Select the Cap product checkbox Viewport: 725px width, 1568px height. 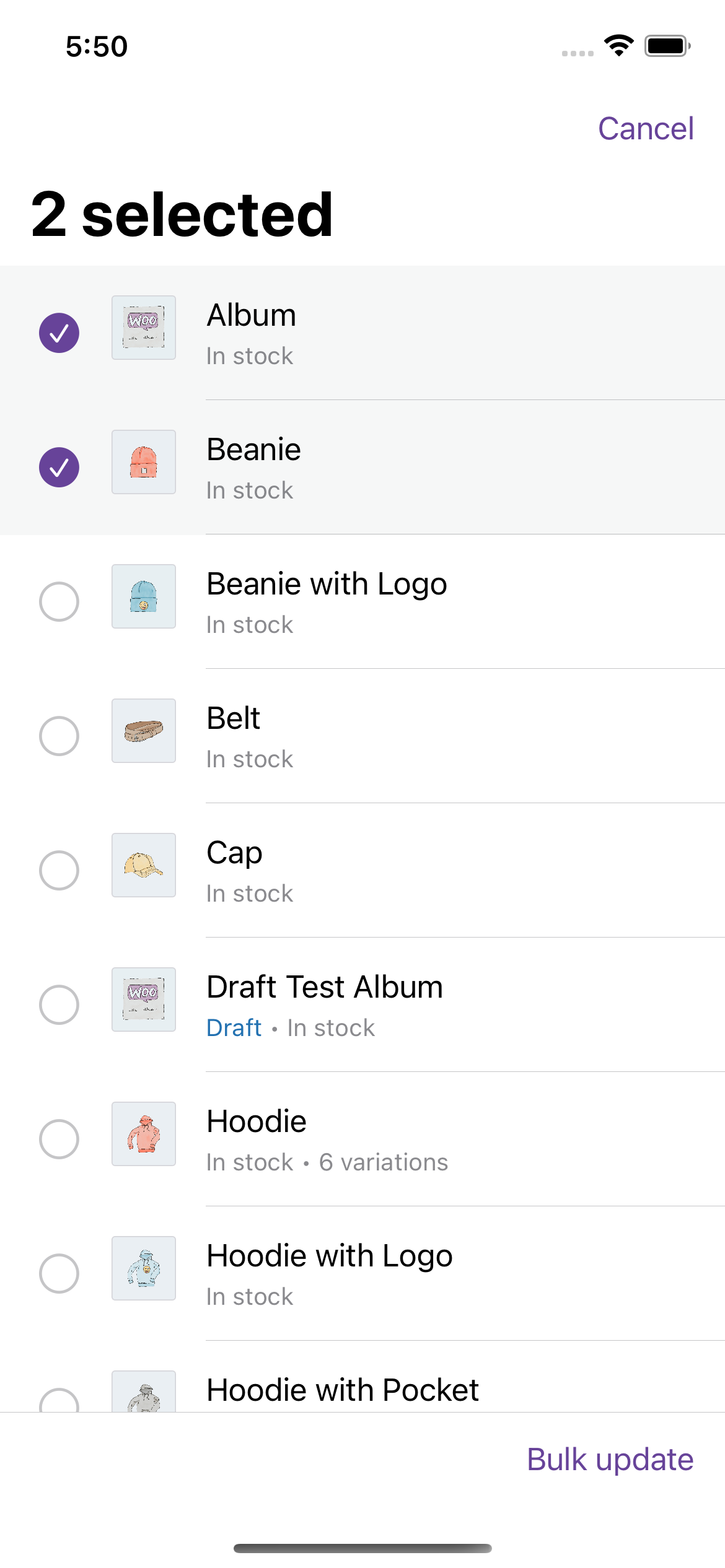pyautogui.click(x=59, y=870)
